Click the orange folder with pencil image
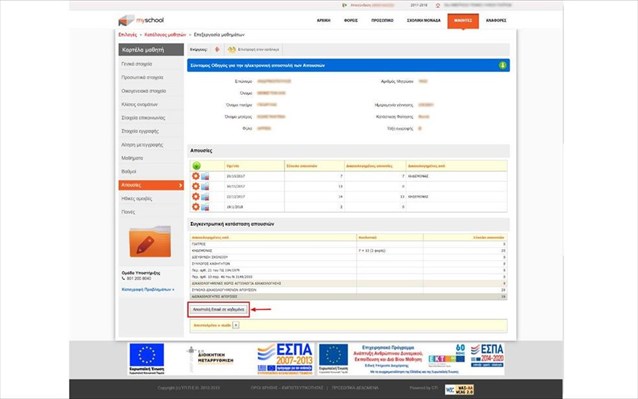The image size is (638, 399). [x=150, y=242]
